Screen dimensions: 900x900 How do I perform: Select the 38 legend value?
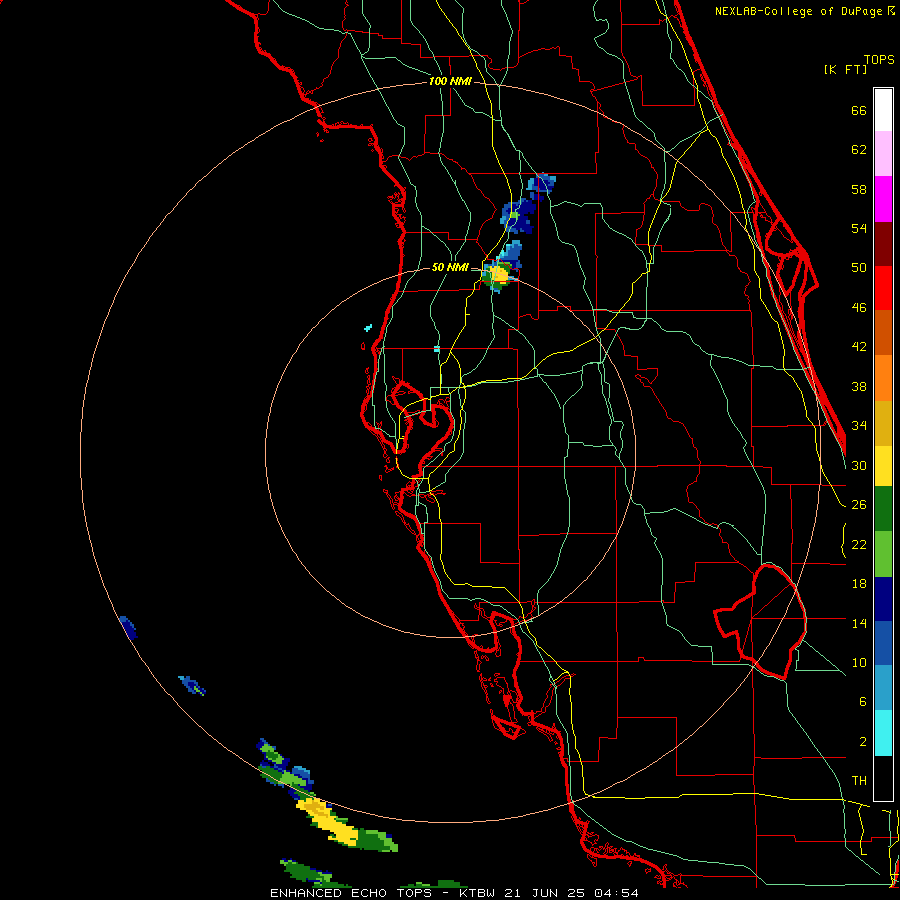click(859, 387)
